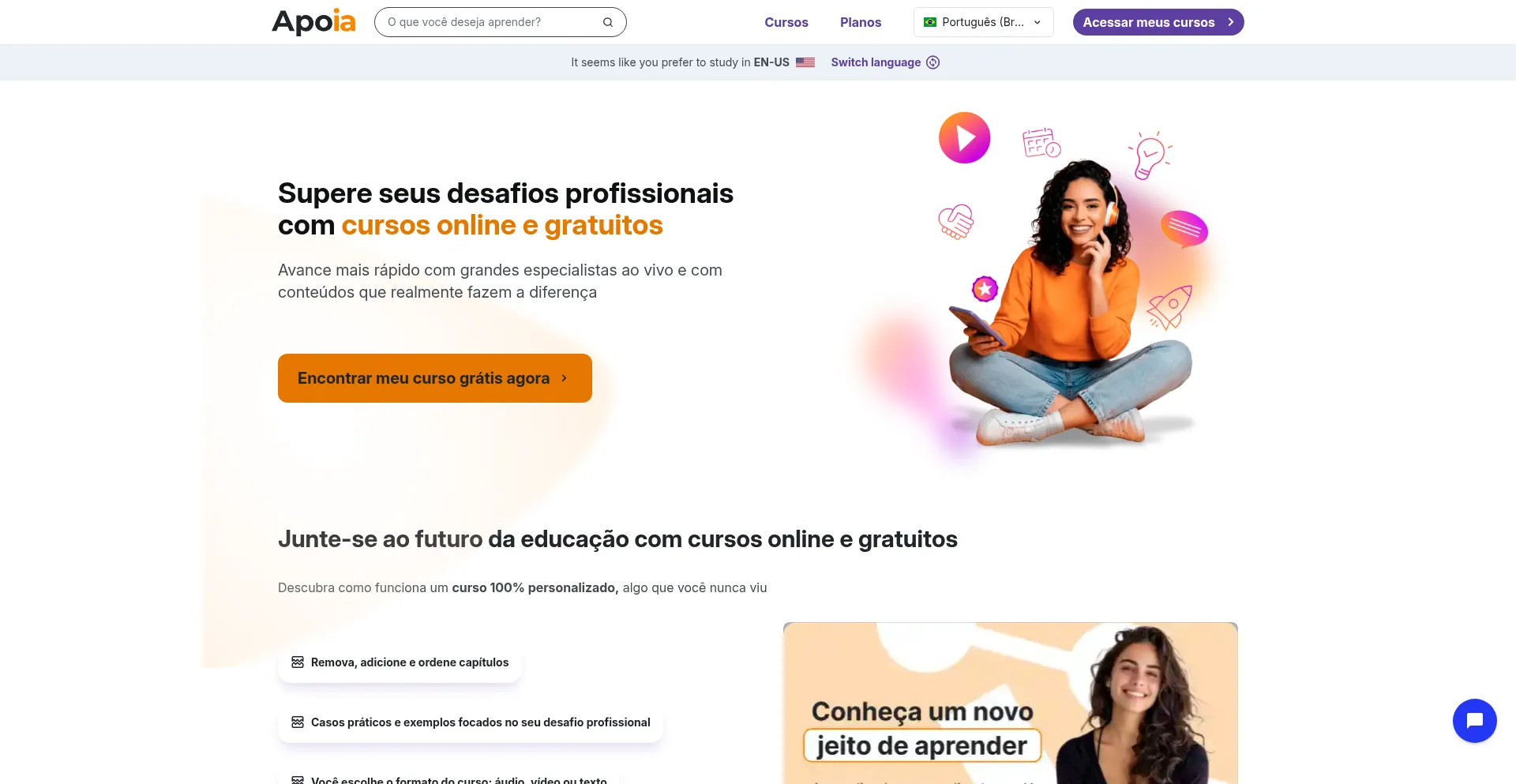
Task: Click the 'Switch language' link
Action: [876, 62]
